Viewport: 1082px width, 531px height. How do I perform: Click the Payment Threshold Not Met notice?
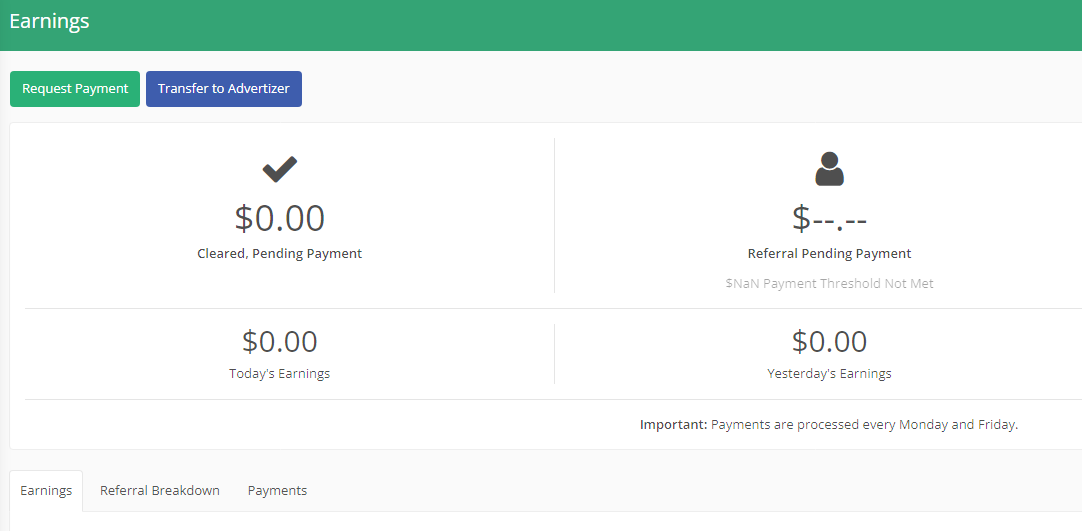click(x=829, y=283)
